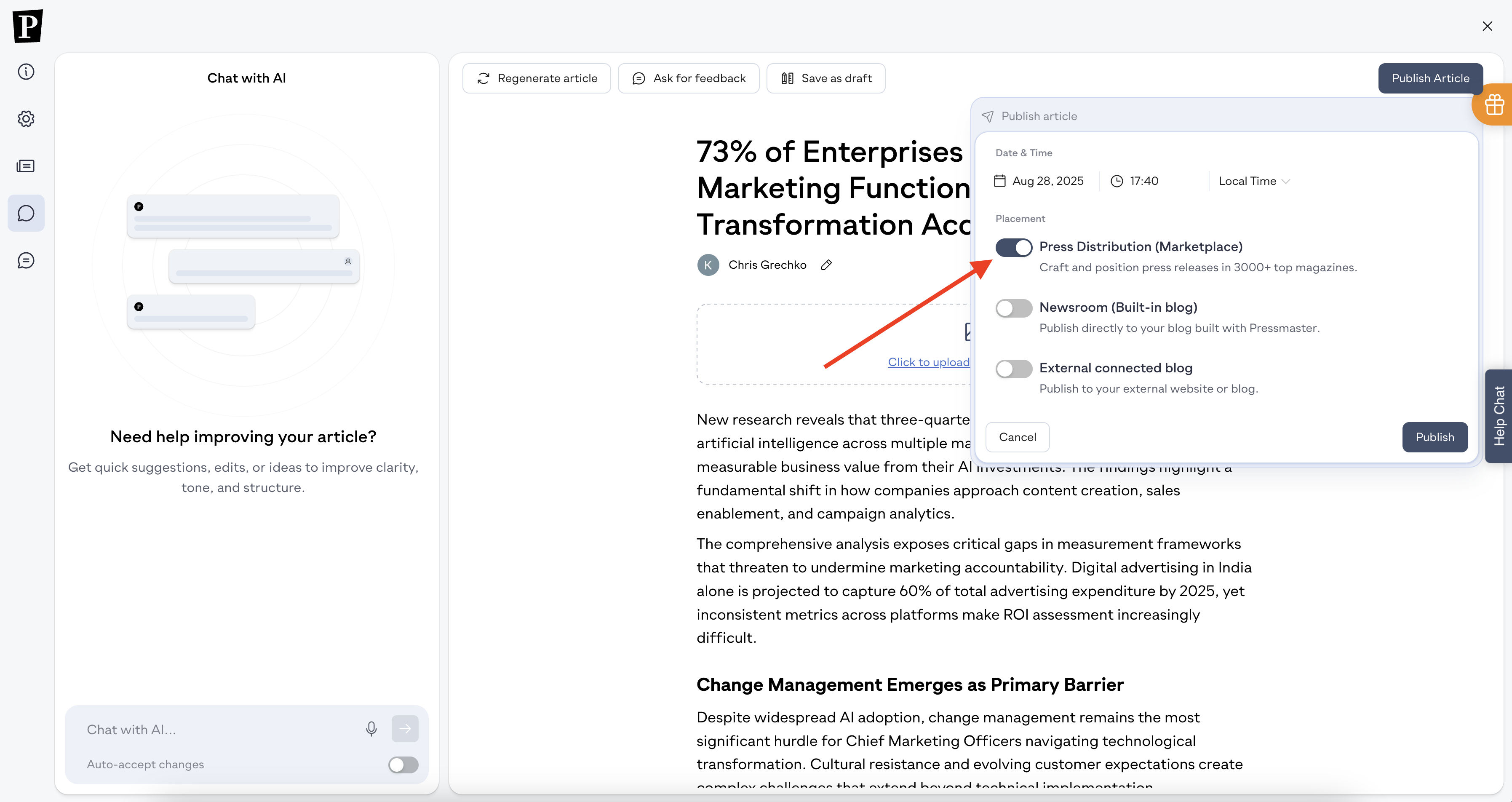
Task: Click the Chris Grechko author name
Action: 767,265
